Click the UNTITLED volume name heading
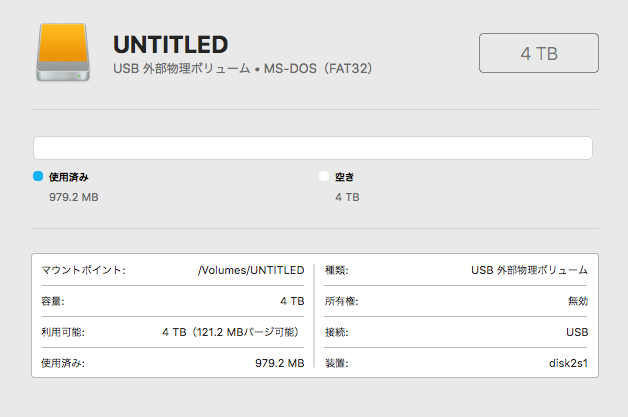 coord(171,44)
